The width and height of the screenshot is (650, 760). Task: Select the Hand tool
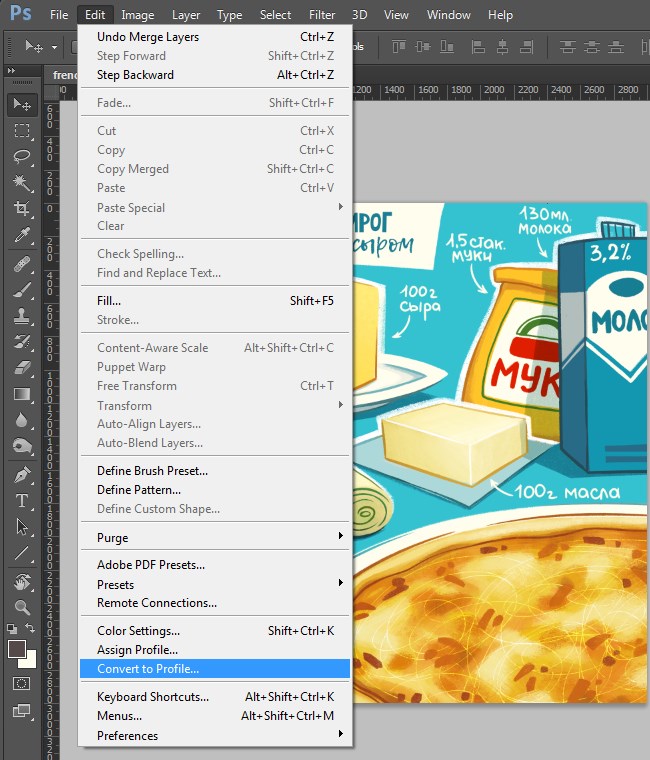(22, 581)
